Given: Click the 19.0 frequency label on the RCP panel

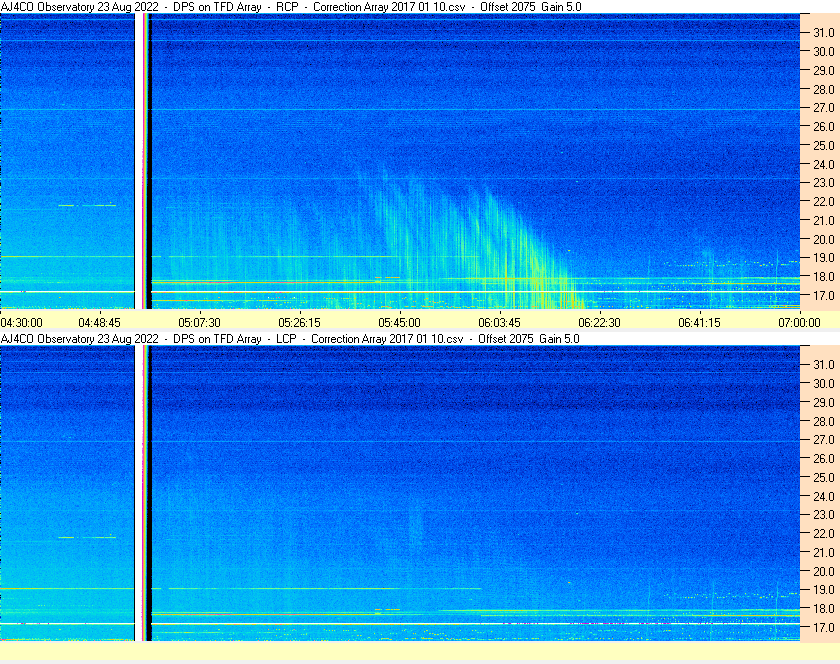Looking at the screenshot, I should pos(824,258).
